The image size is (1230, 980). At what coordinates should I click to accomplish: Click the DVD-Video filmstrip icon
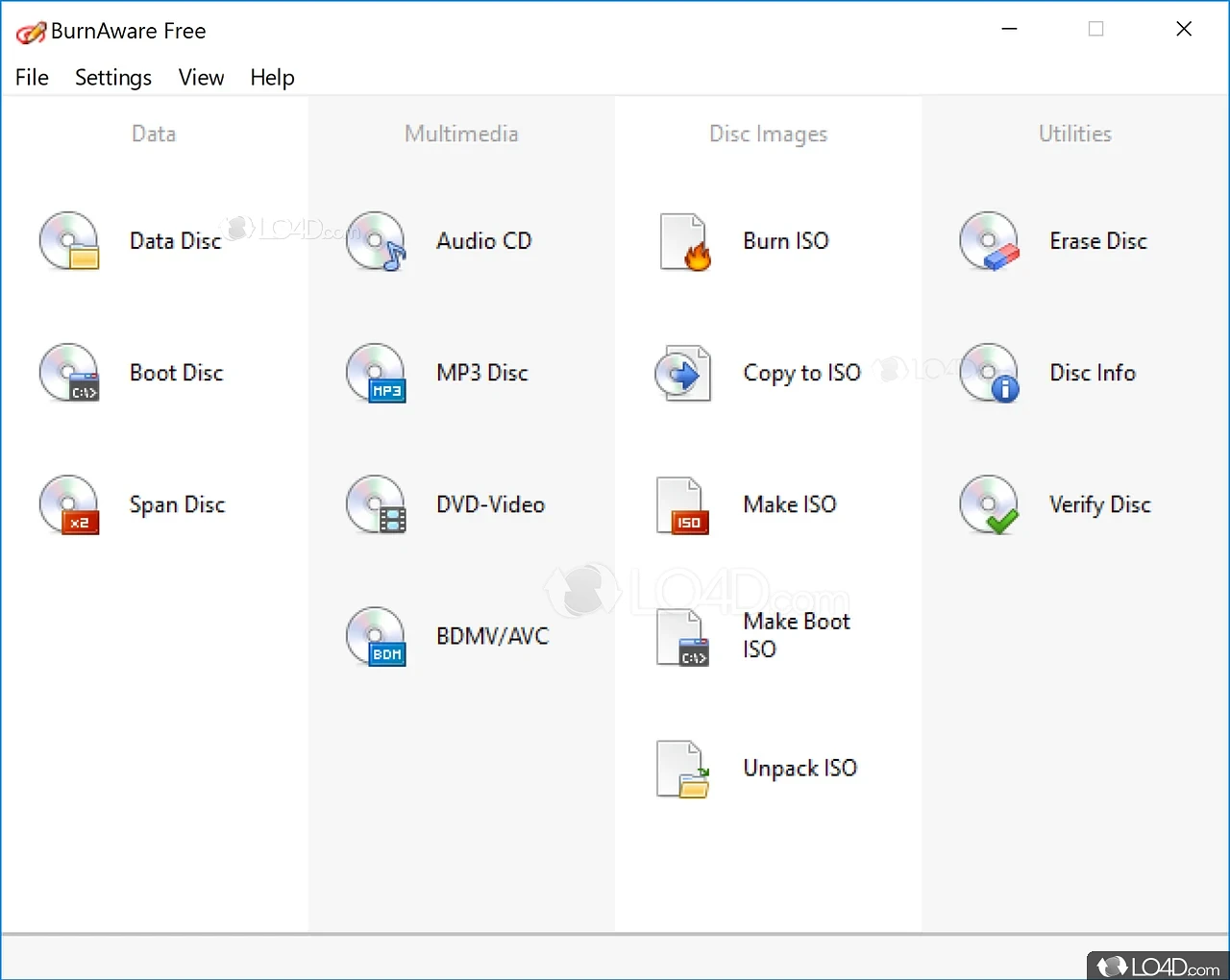(x=376, y=504)
